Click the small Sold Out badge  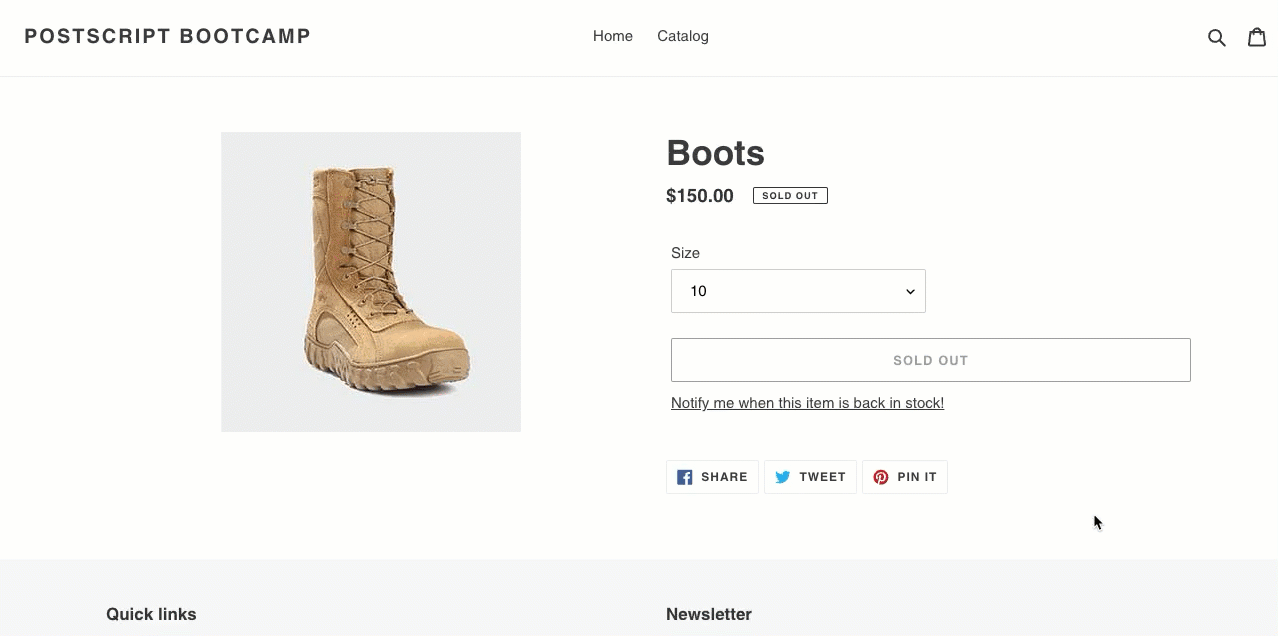790,196
